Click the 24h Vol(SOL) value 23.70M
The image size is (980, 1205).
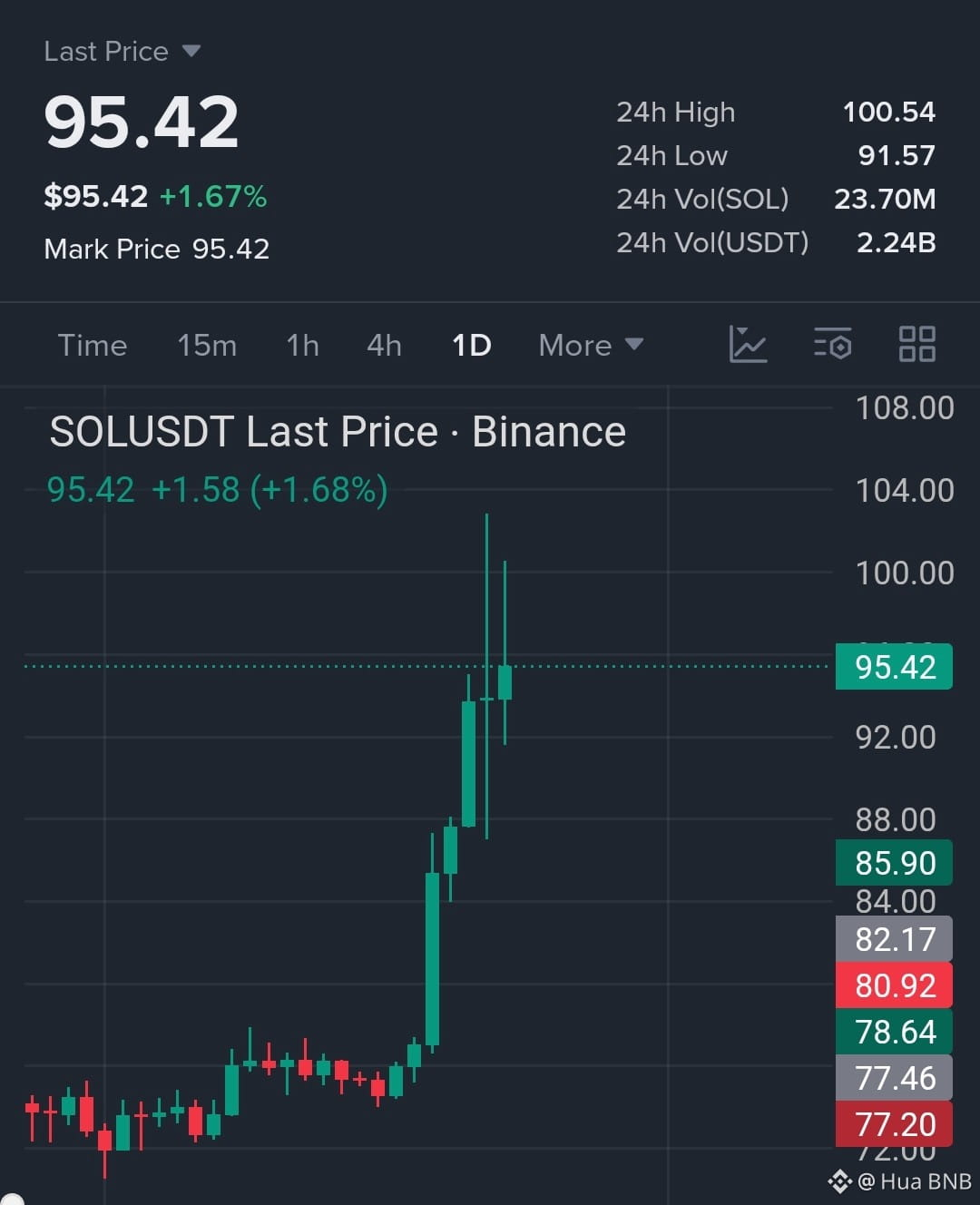[x=885, y=199]
